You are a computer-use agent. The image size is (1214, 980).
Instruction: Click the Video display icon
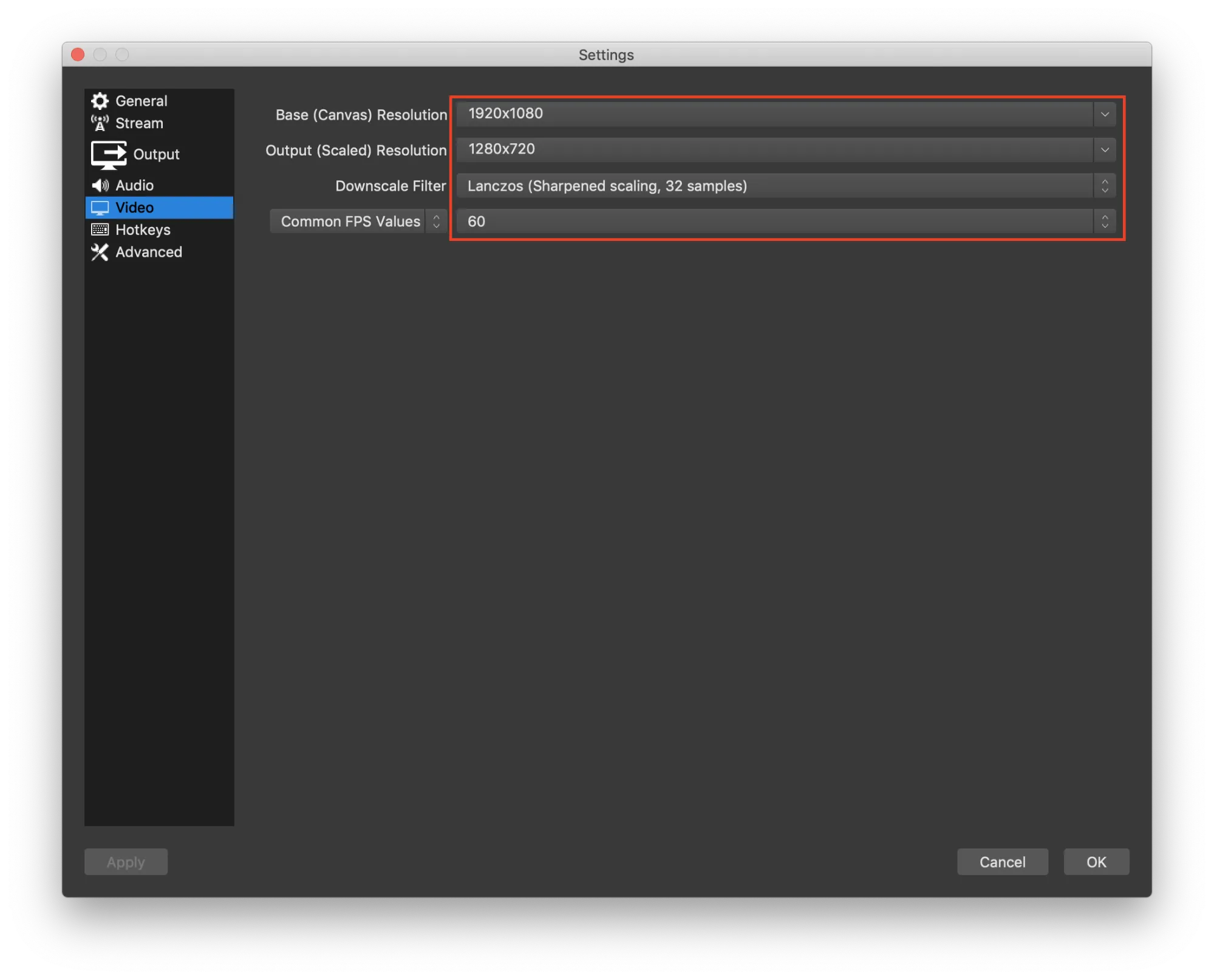(100, 207)
